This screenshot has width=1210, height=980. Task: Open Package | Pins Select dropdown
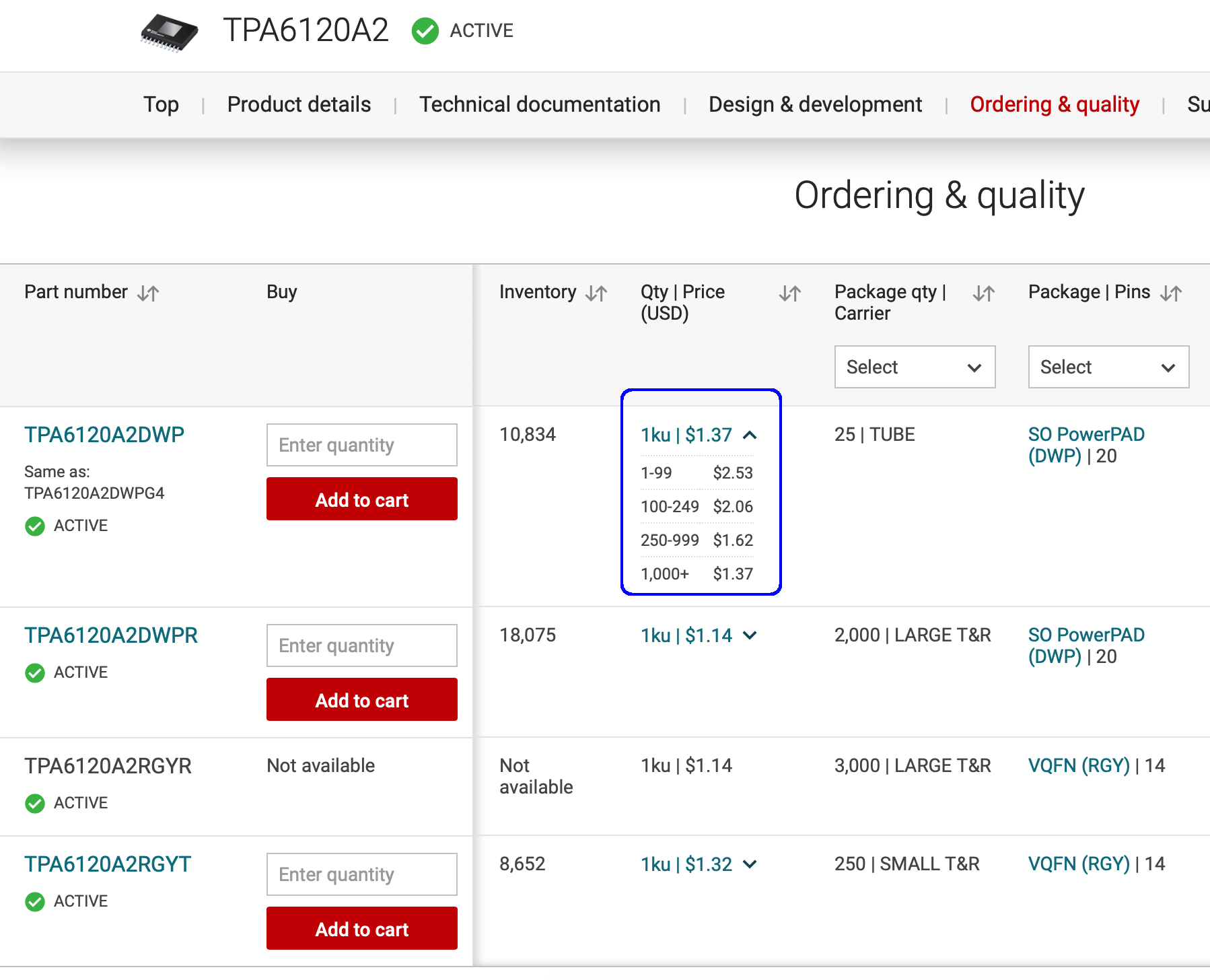tap(1108, 367)
